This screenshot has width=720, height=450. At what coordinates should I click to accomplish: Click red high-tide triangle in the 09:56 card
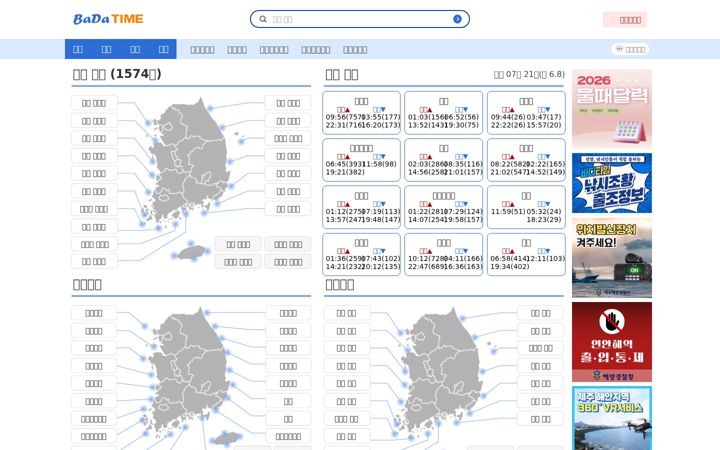pos(348,110)
